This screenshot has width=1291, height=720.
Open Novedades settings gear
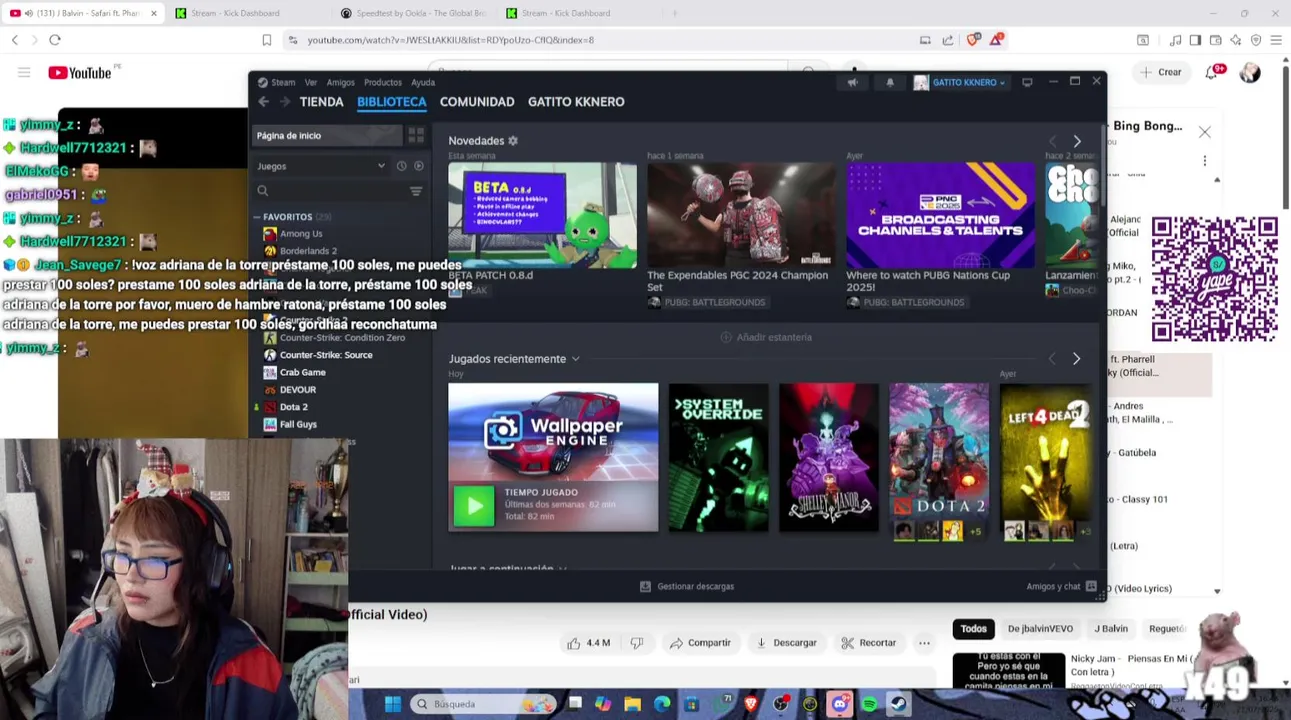point(513,141)
